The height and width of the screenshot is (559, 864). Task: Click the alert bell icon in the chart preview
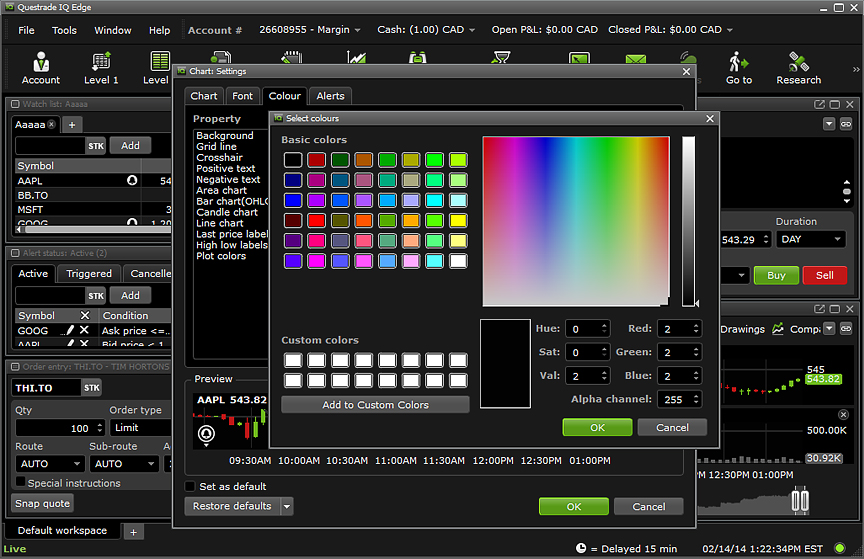206,434
